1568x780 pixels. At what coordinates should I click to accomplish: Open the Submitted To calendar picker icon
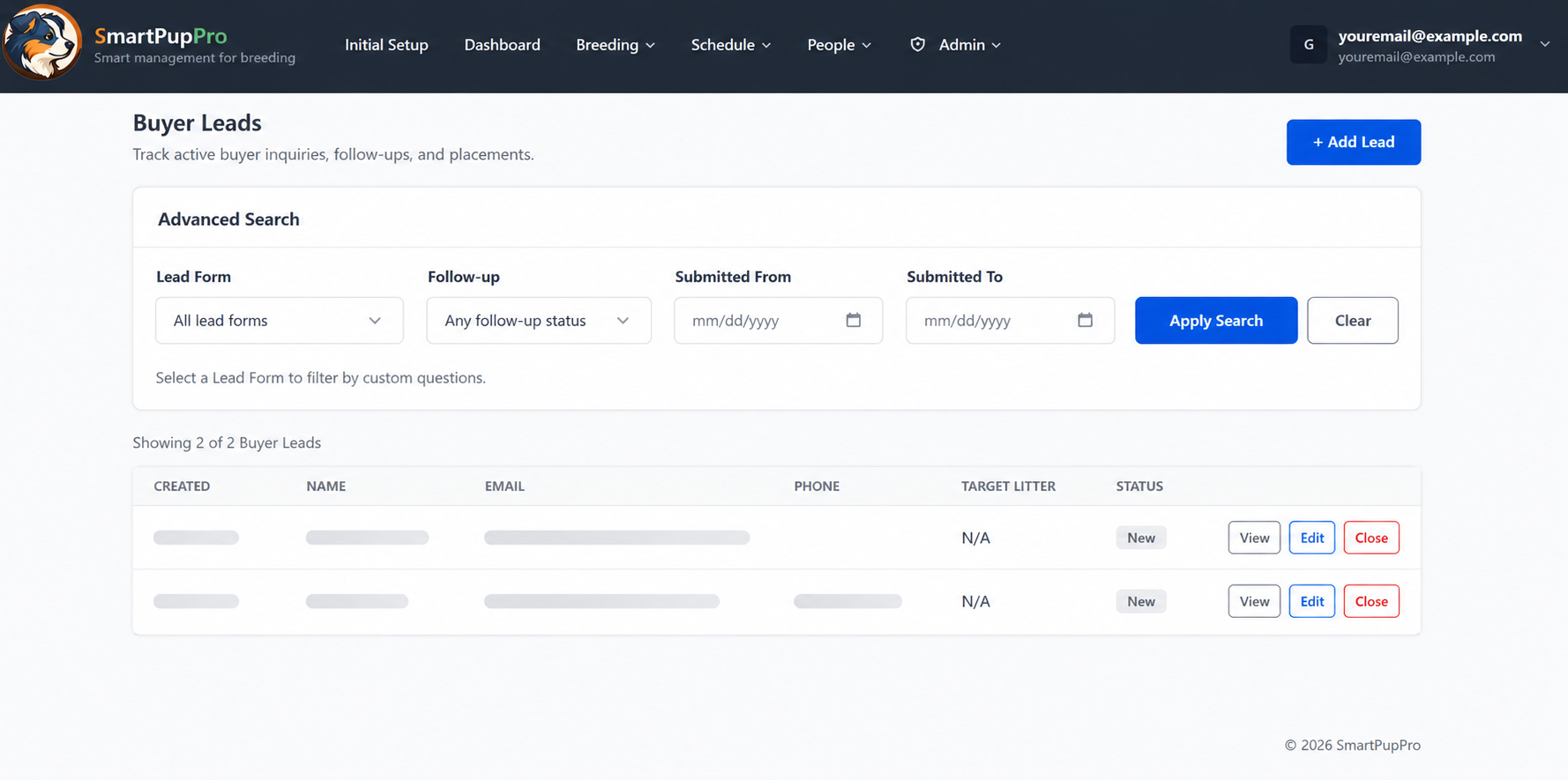[1085, 320]
